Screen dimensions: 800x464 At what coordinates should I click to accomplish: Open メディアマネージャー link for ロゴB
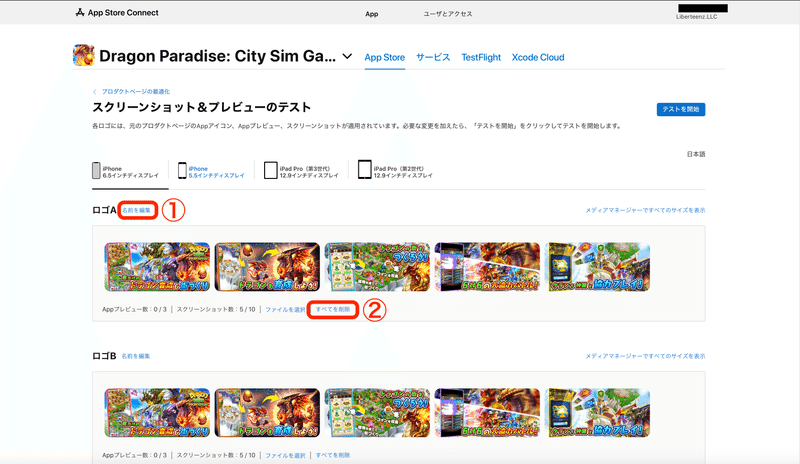tap(645, 356)
